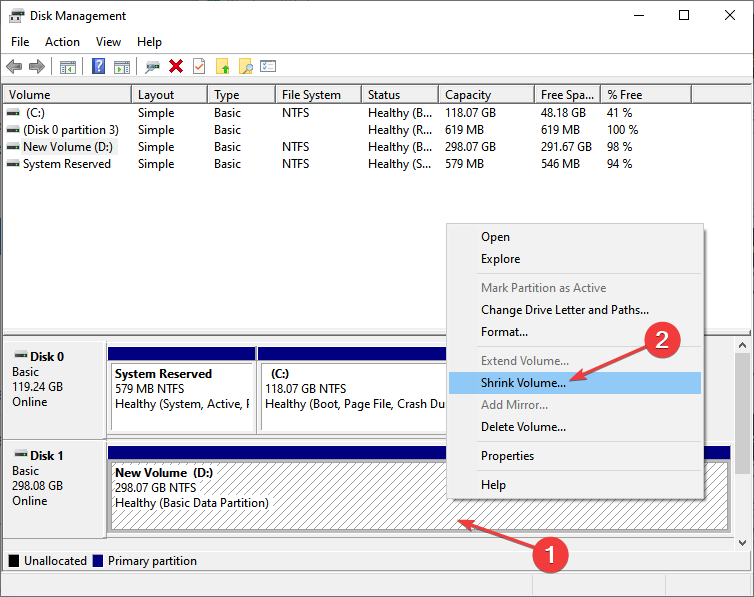This screenshot has width=754, height=597.
Task: Maximize the Disk Management window
Action: pyautogui.click(x=684, y=15)
